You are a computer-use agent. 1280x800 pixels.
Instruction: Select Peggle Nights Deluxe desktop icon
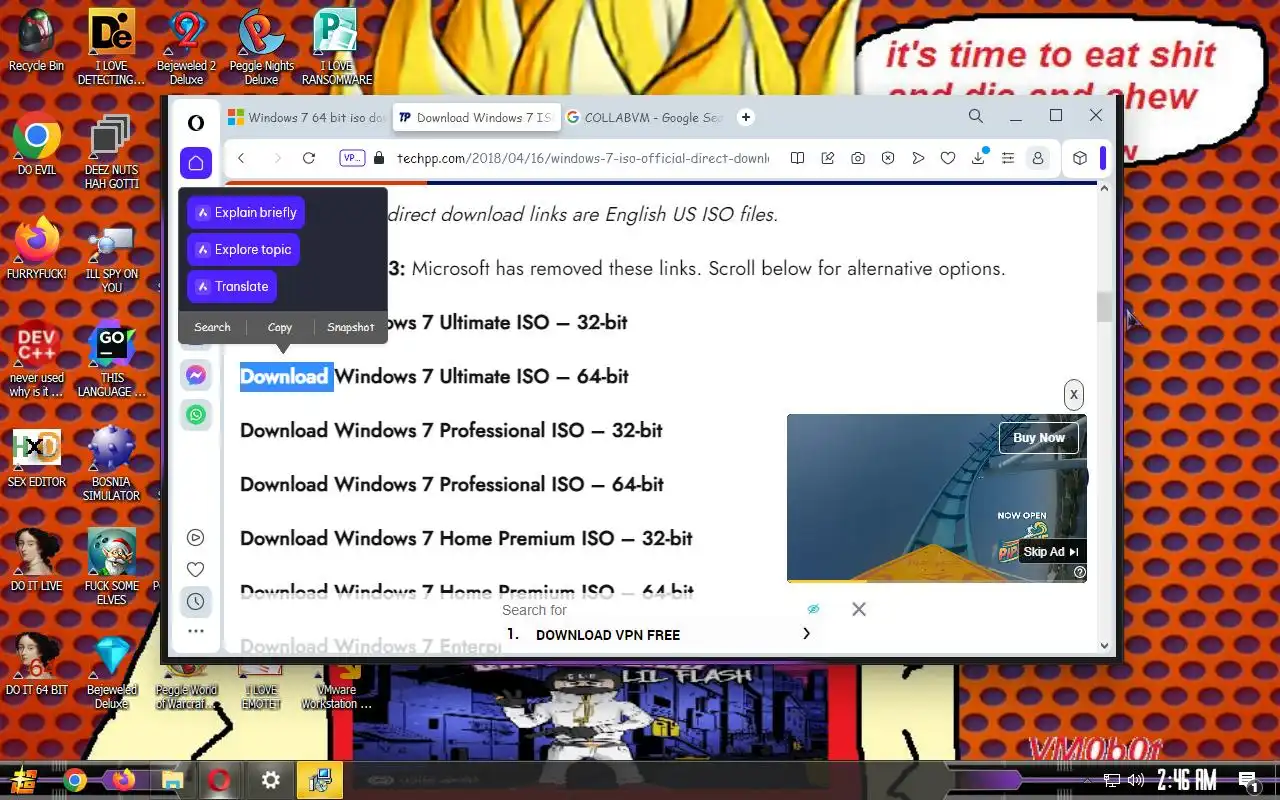click(261, 48)
